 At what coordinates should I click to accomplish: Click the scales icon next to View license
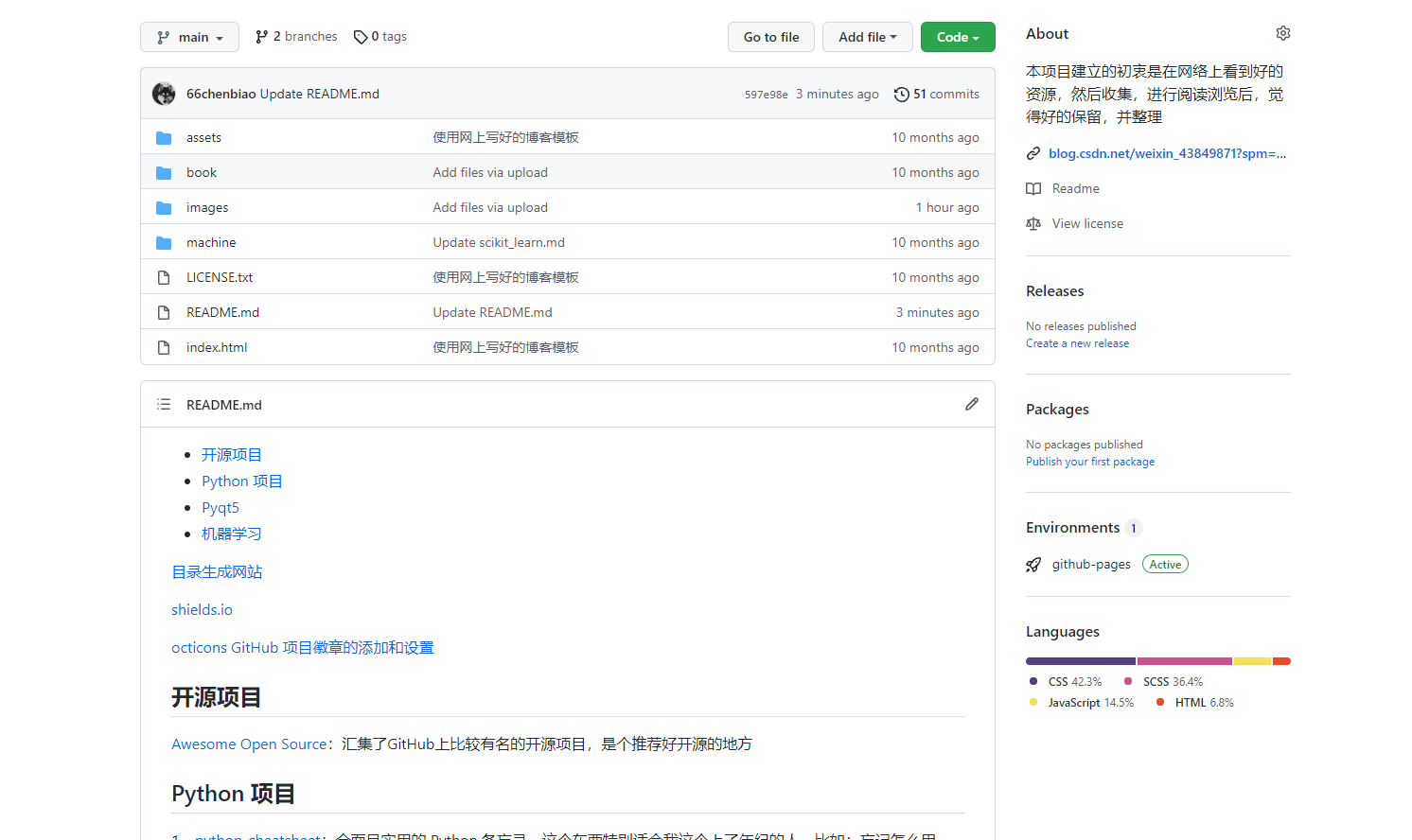click(x=1033, y=223)
